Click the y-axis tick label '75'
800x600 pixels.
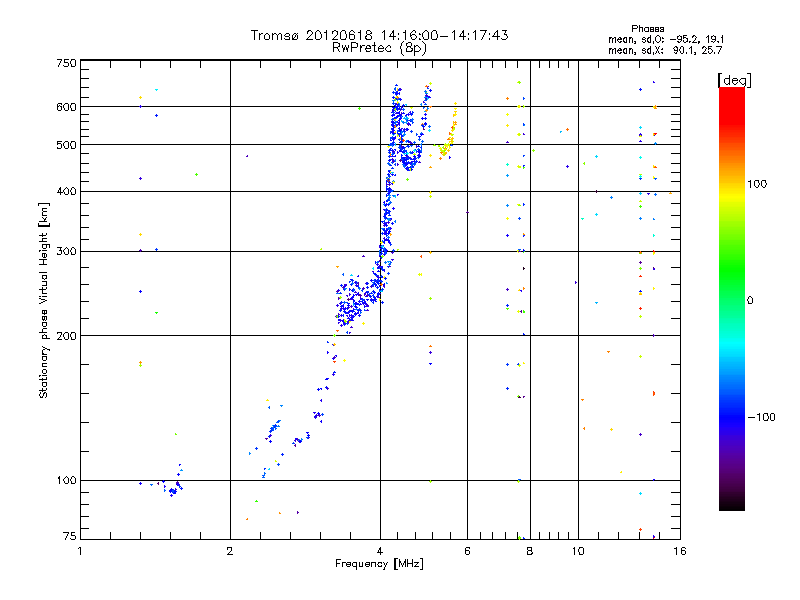pyautogui.click(x=70, y=536)
